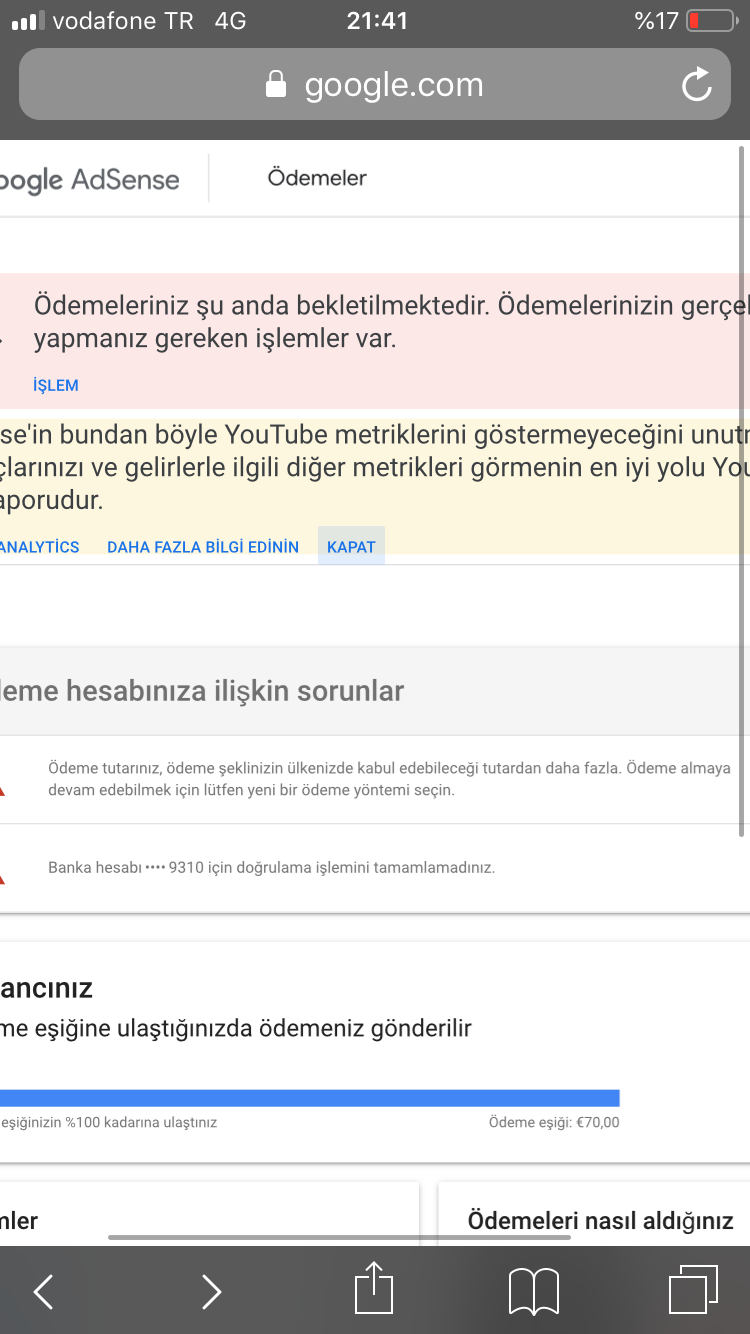
Task: Click the YouTube metrics notice text
Action: pos(375,467)
